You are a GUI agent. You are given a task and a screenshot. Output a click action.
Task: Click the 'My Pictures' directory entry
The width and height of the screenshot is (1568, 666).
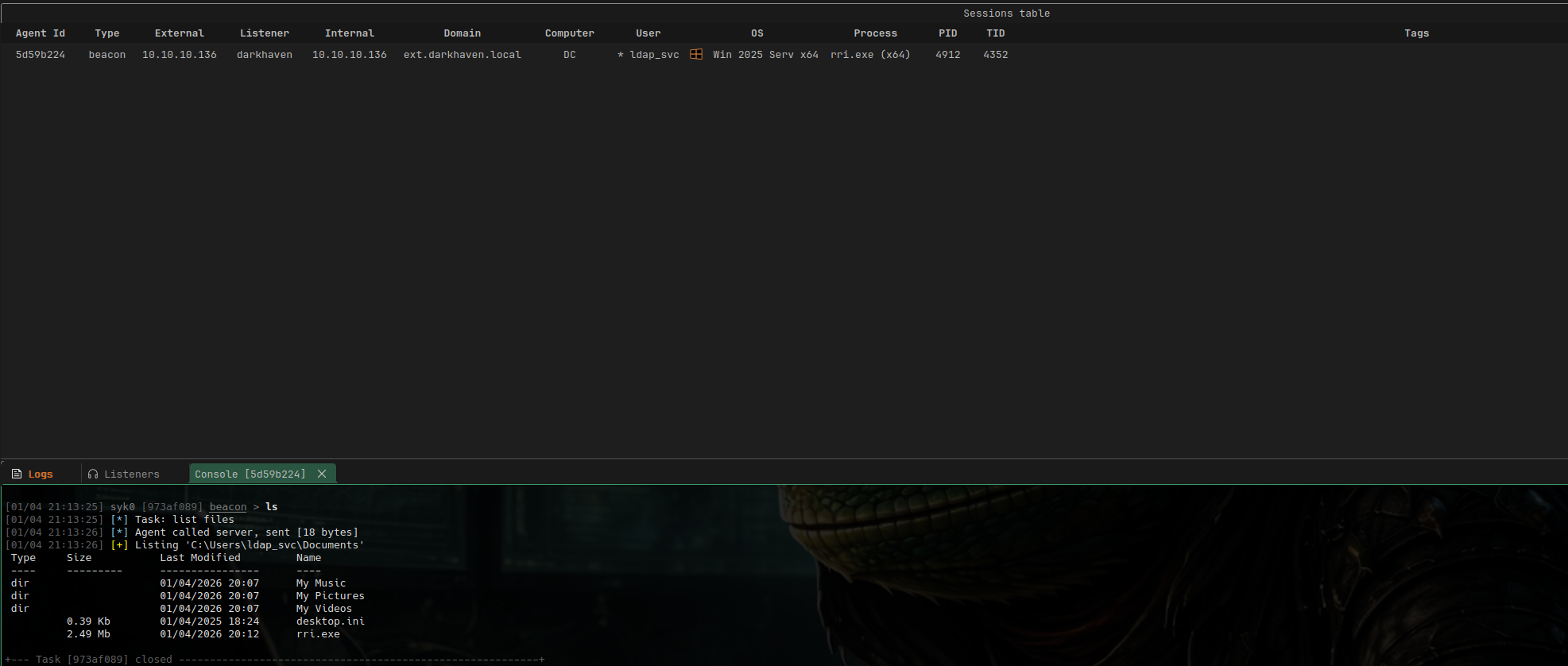(331, 596)
